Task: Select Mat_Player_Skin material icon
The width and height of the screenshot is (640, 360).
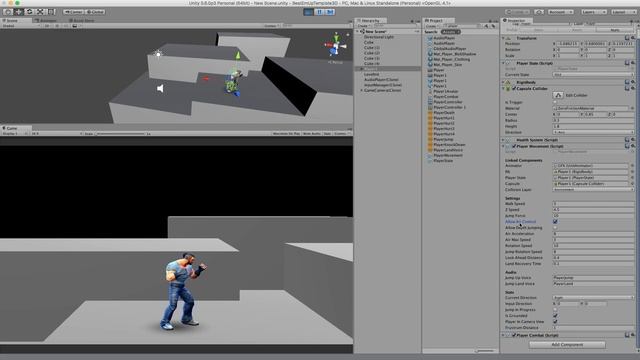Action: [x=430, y=64]
